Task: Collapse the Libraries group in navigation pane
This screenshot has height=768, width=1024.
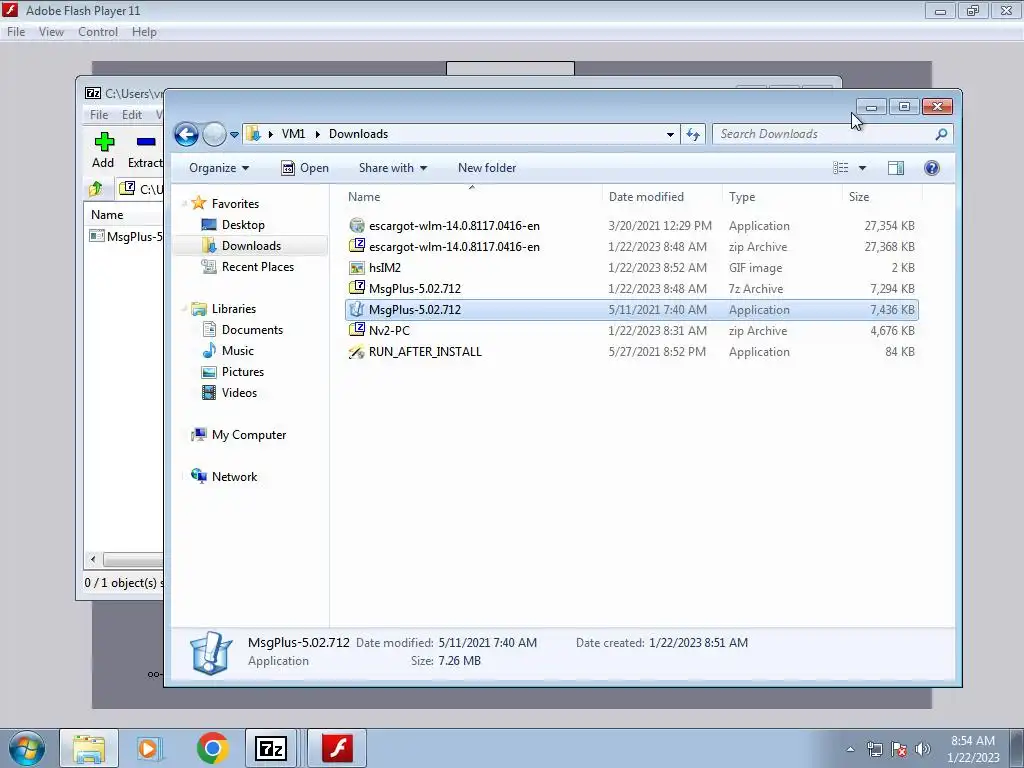Action: (184, 309)
